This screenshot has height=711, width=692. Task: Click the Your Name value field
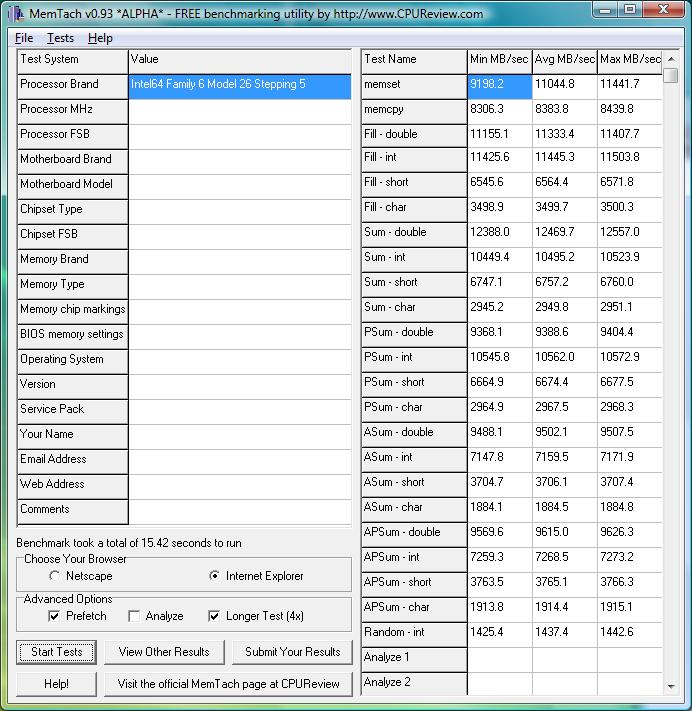click(240, 435)
